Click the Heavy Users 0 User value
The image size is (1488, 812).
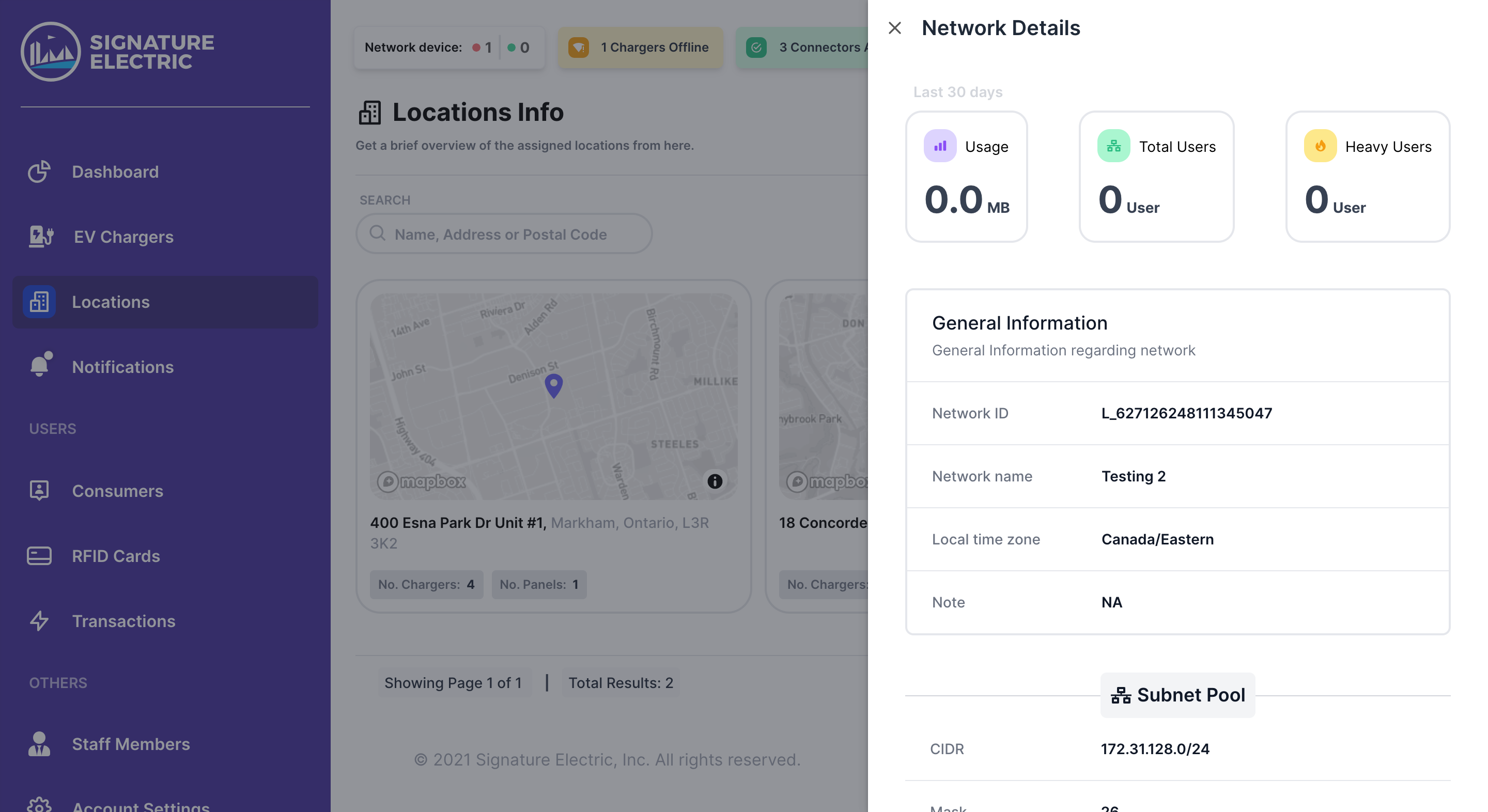[1335, 200]
